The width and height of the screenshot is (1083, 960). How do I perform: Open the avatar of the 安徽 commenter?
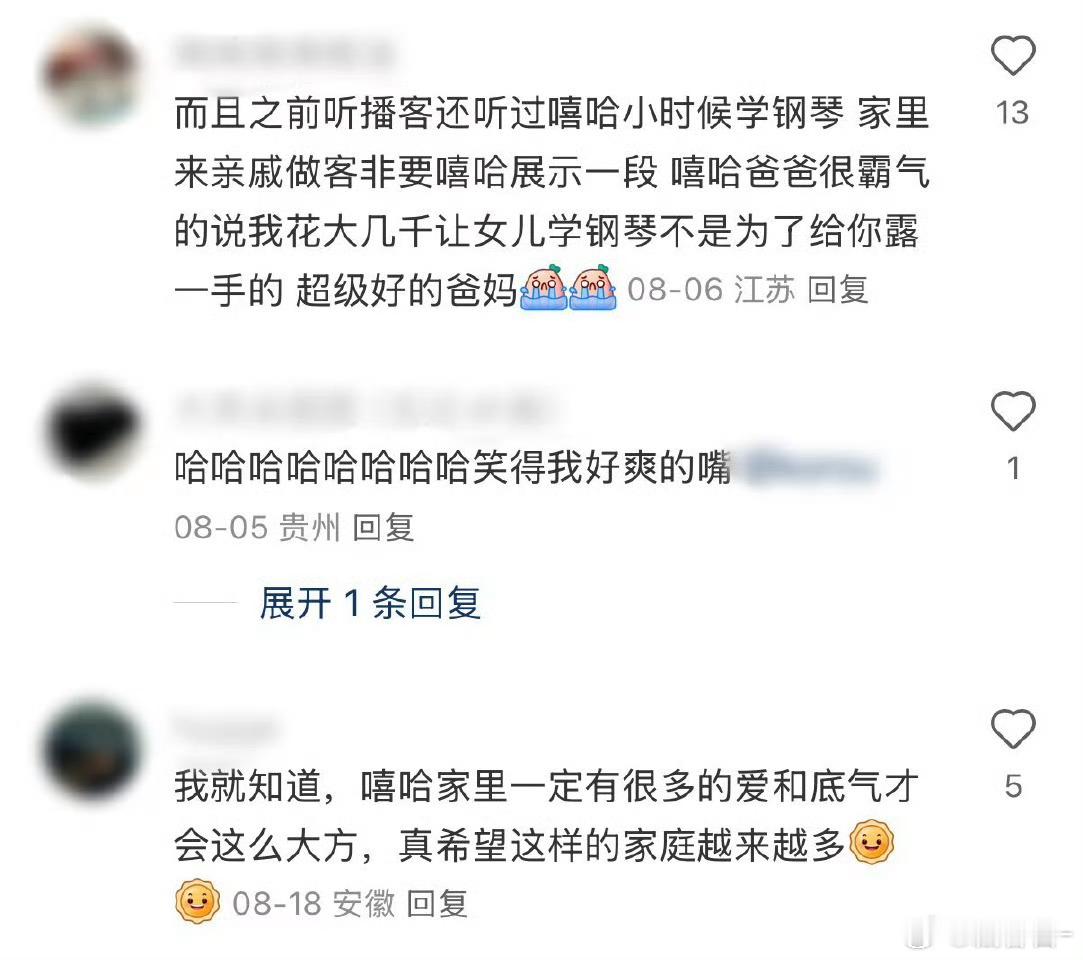[x=92, y=750]
